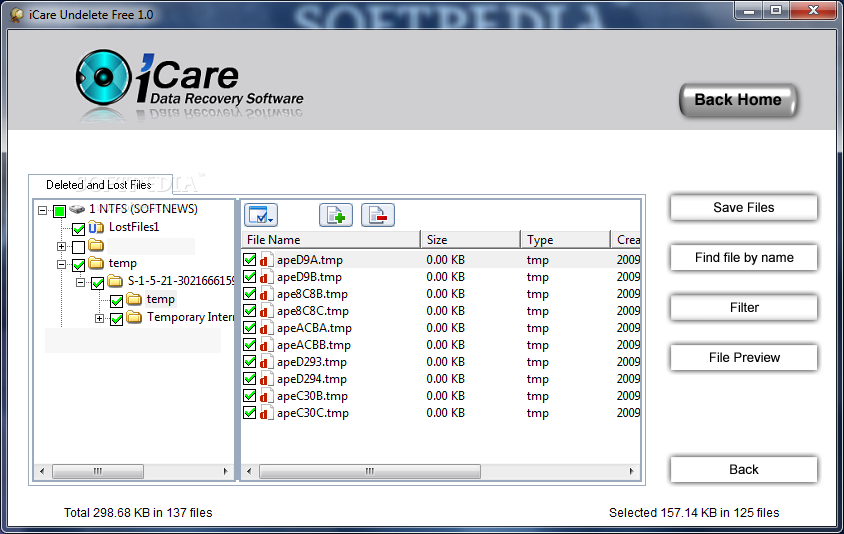Click the file list scroll right arrow
The image size is (844, 534).
click(631, 472)
